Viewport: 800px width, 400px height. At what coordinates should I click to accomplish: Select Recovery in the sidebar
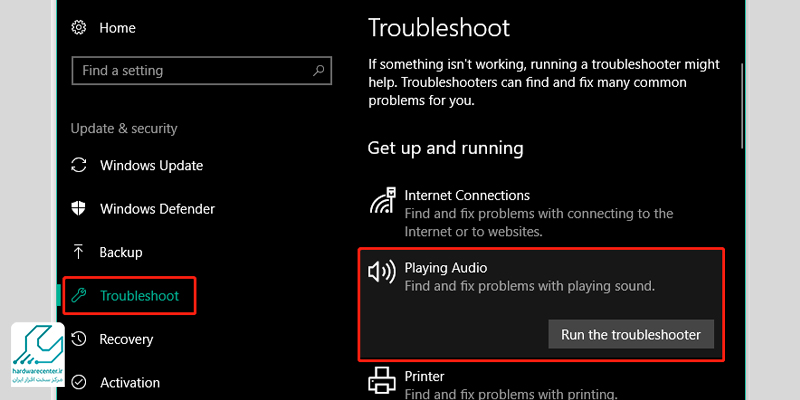126,339
